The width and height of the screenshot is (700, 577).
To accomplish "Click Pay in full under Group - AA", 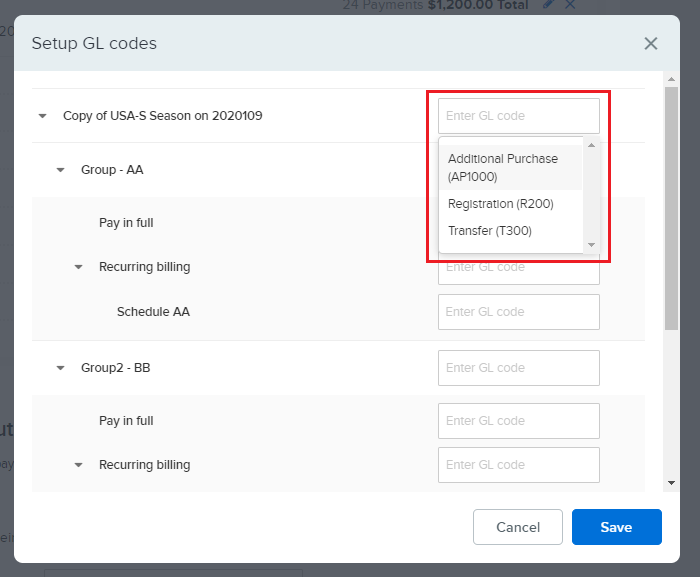I will [x=126, y=223].
